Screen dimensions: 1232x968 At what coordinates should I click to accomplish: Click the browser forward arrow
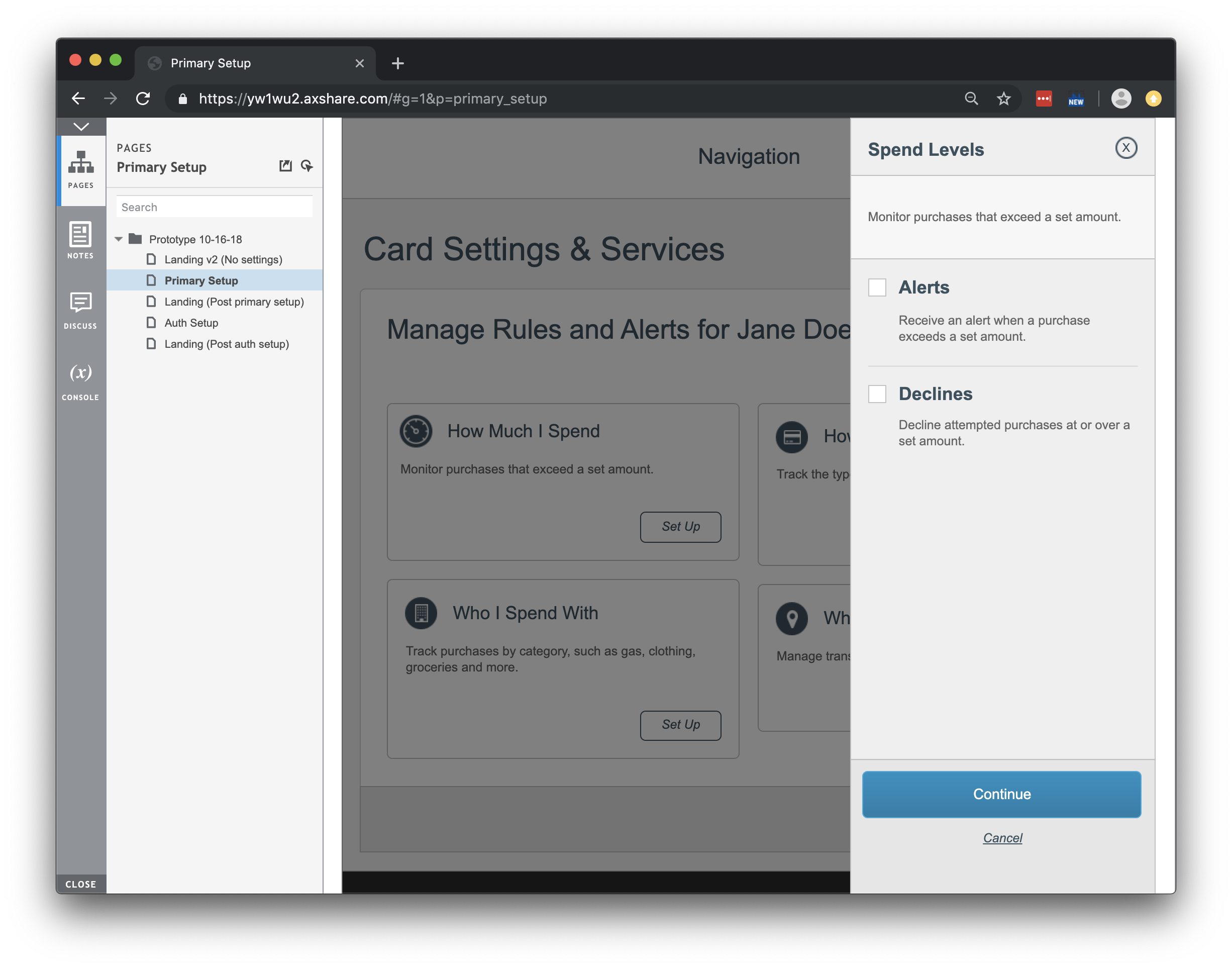pyautogui.click(x=111, y=99)
